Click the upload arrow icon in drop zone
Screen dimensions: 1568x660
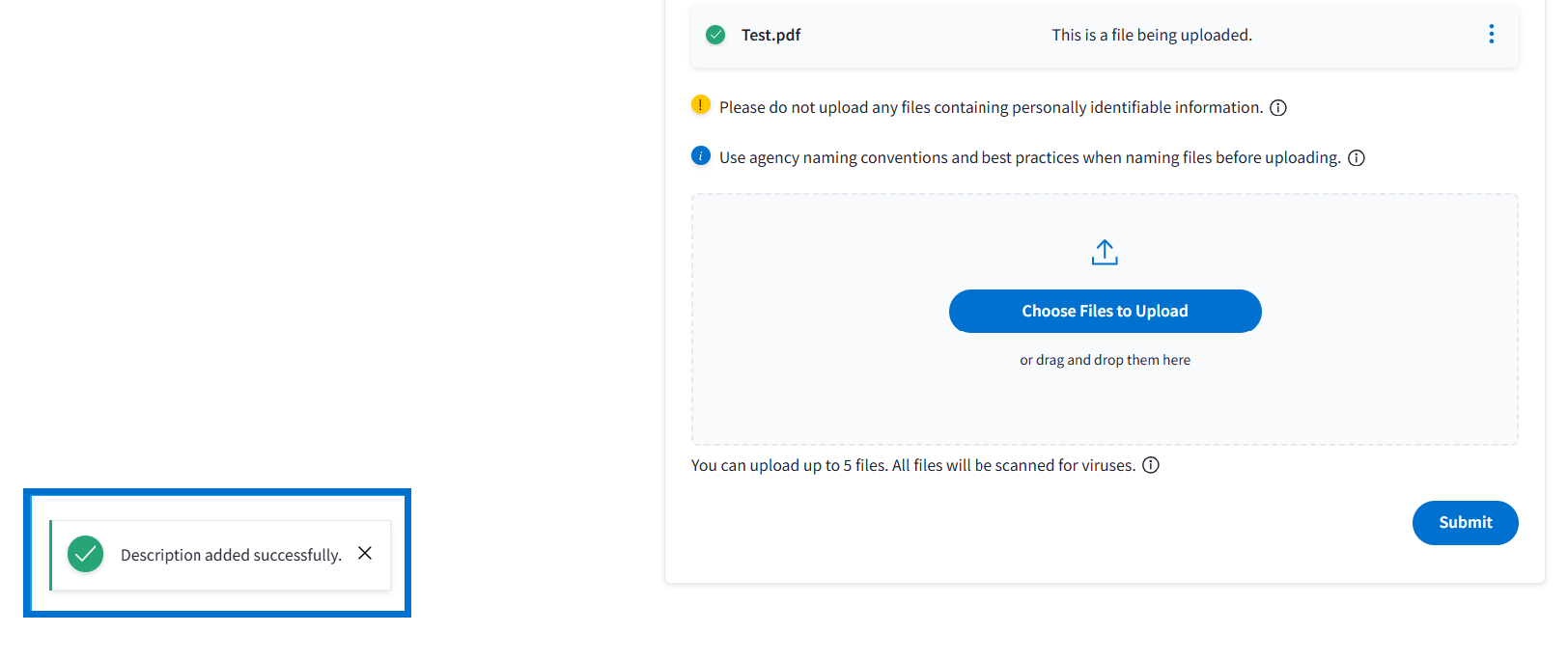[1105, 253]
